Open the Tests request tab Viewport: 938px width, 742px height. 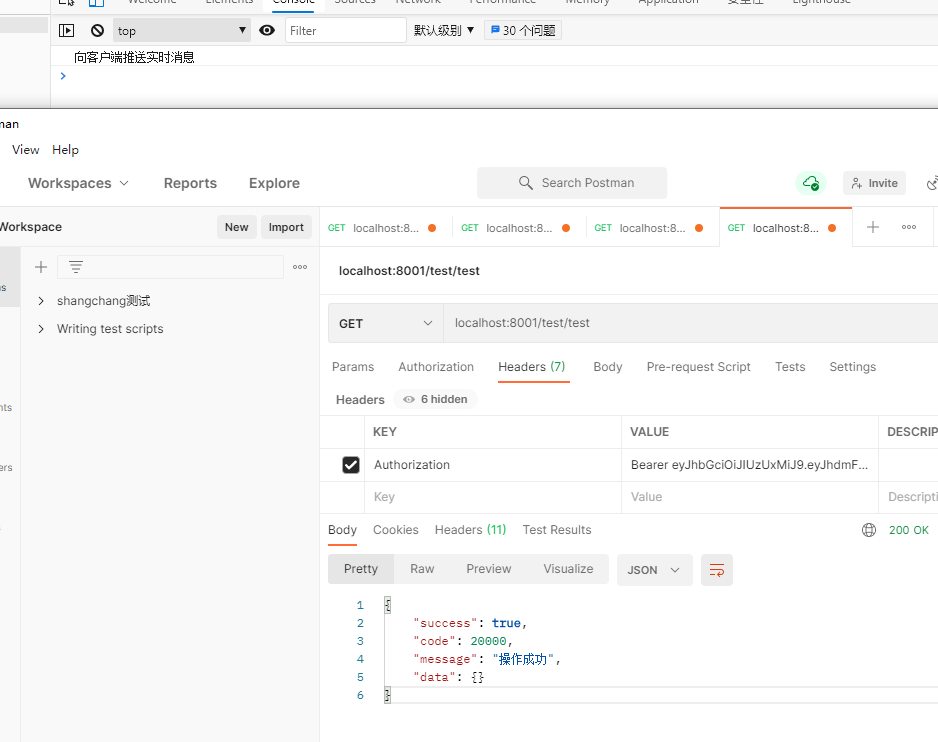point(790,367)
